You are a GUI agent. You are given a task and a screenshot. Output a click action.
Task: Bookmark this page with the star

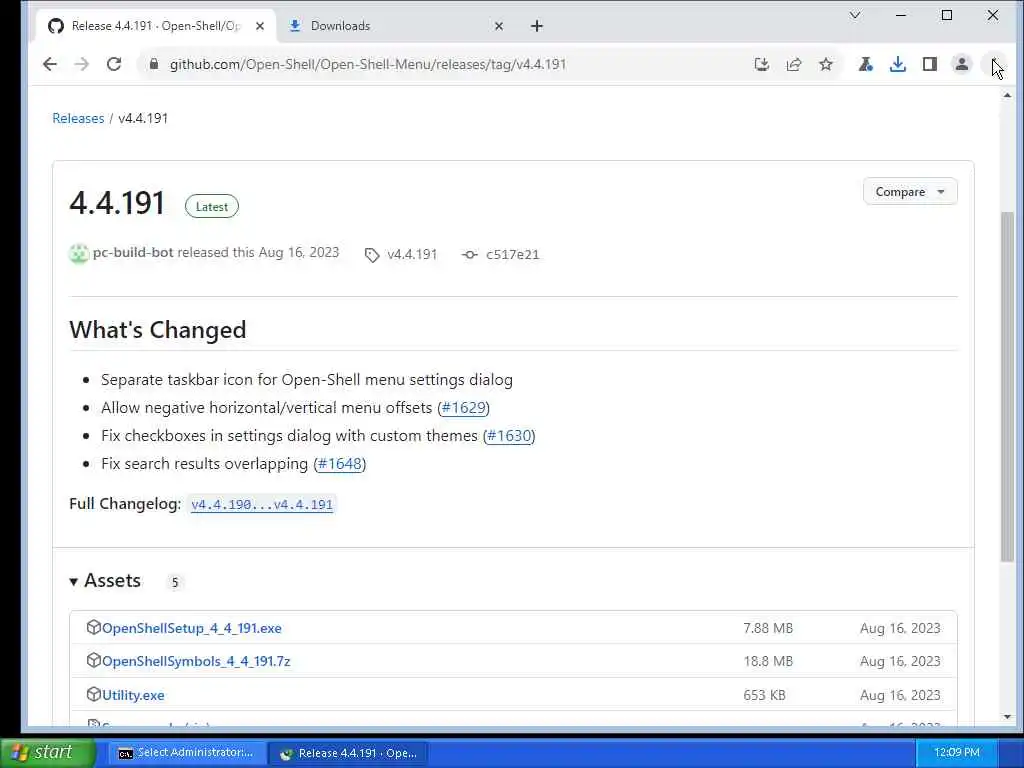coord(826,64)
